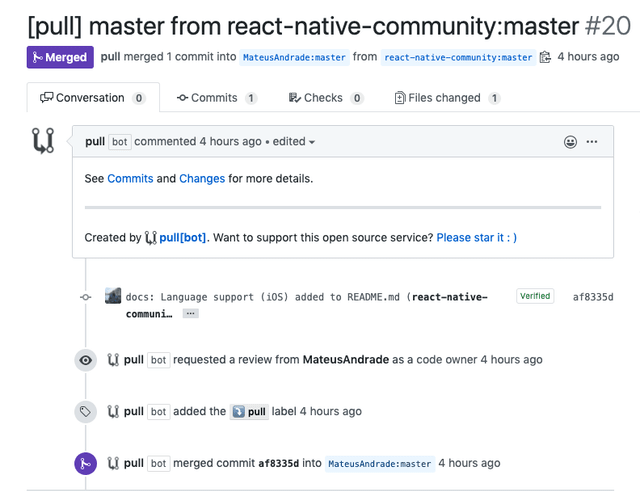640x491 pixels.
Task: Open commit hash af8335d on right
Action: click(593, 297)
